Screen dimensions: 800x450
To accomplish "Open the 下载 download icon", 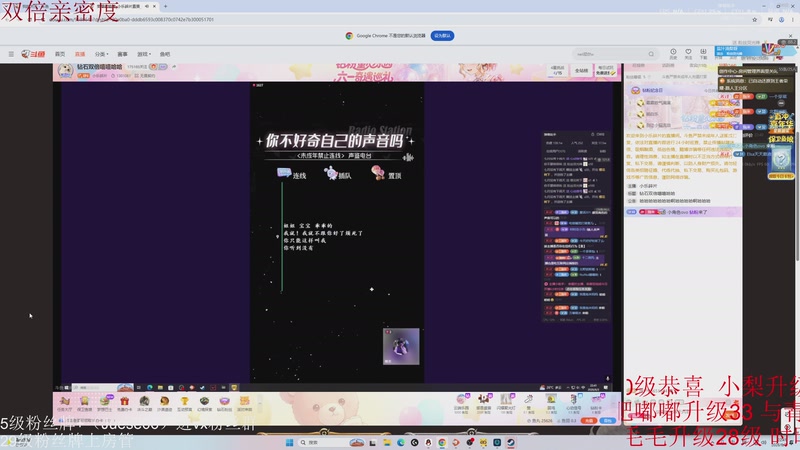I will 703,54.
